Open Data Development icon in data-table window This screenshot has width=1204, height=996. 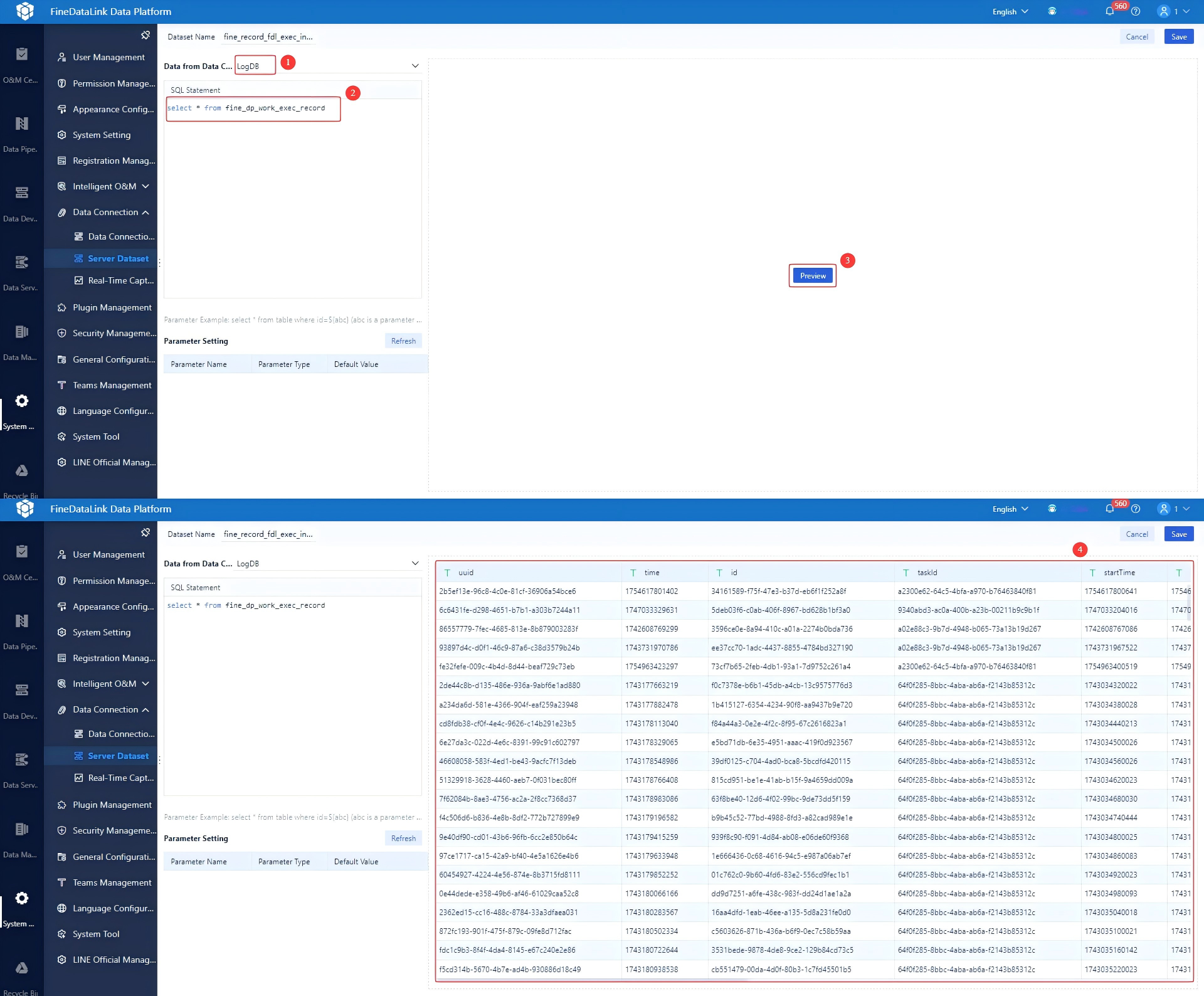pos(21,690)
